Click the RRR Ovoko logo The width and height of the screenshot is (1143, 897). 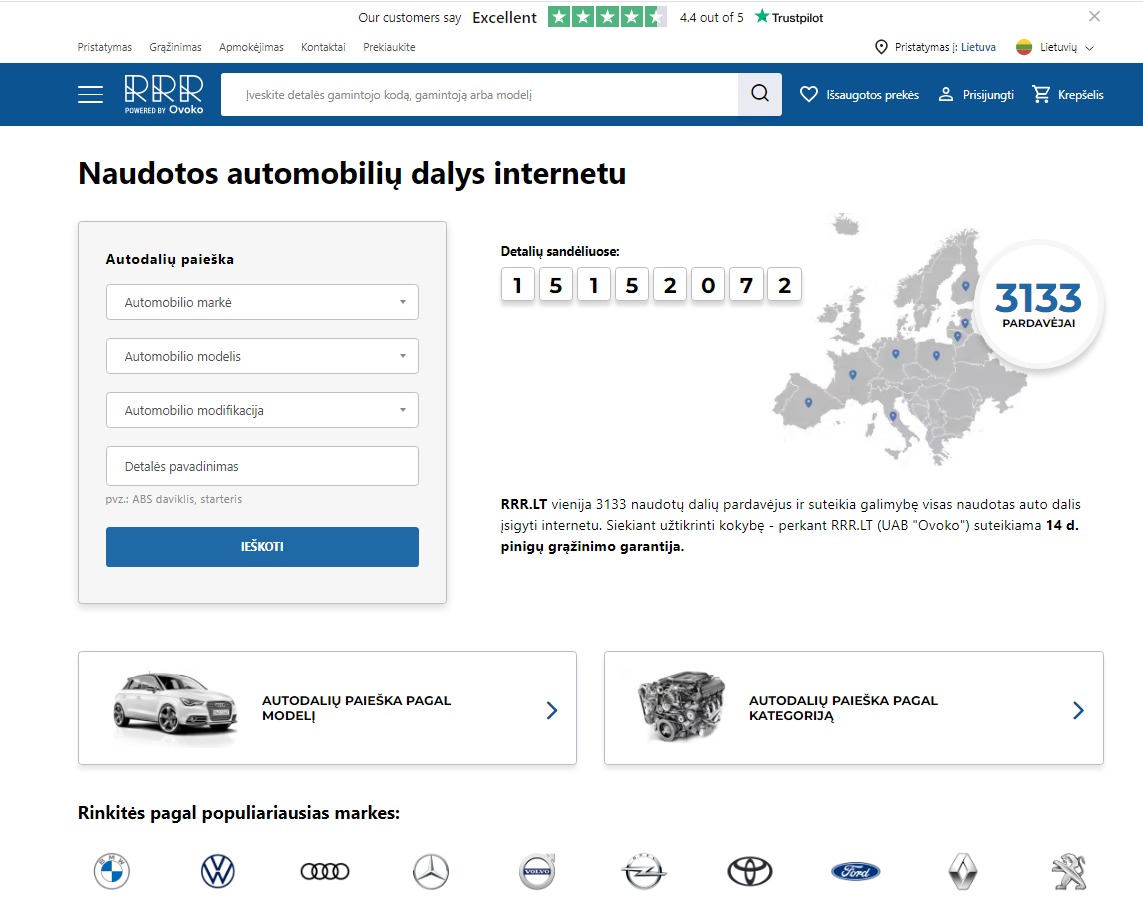(164, 95)
